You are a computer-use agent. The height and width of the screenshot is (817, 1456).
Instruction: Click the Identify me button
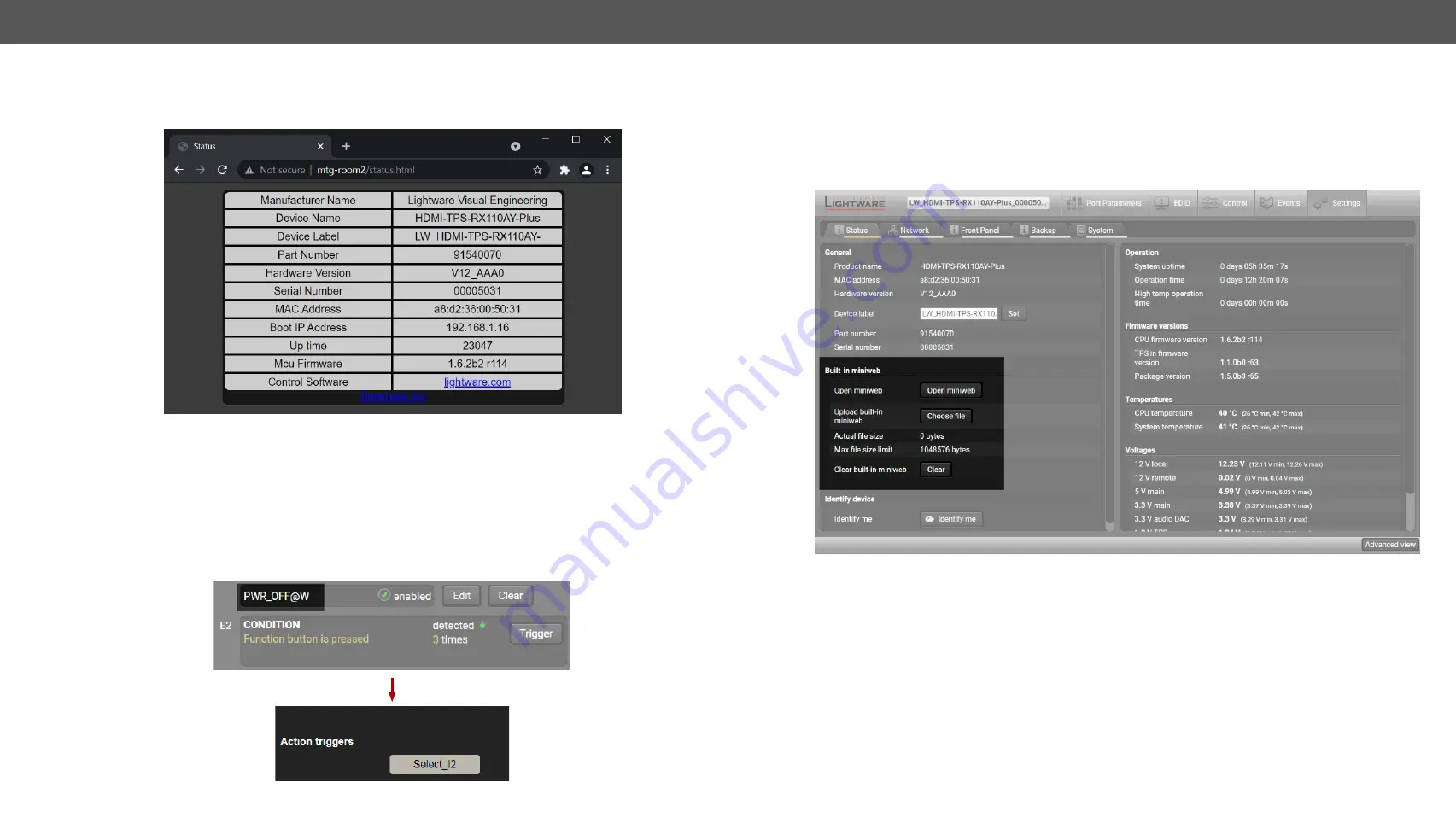(951, 519)
